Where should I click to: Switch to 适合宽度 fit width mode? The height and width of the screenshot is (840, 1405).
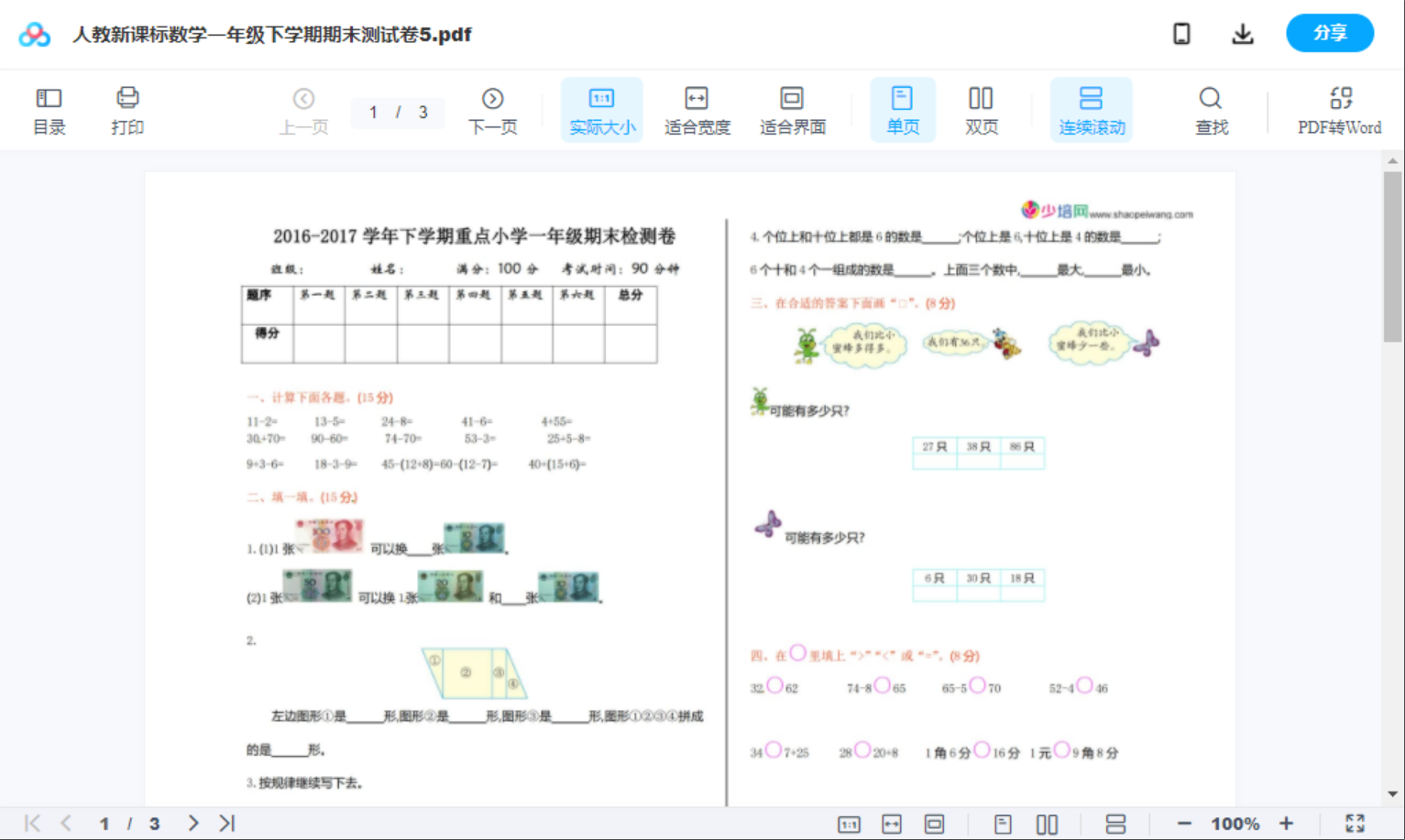tap(697, 109)
